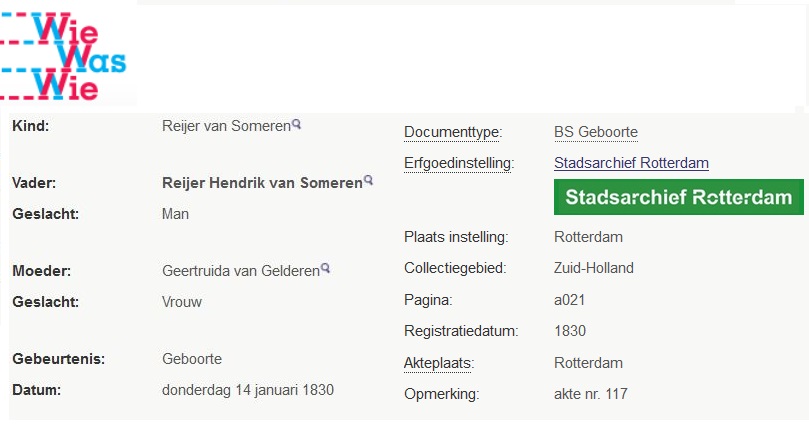The width and height of the screenshot is (809, 442).
Task: Open the Stadsarchief Rotterdam link
Action: [631, 163]
